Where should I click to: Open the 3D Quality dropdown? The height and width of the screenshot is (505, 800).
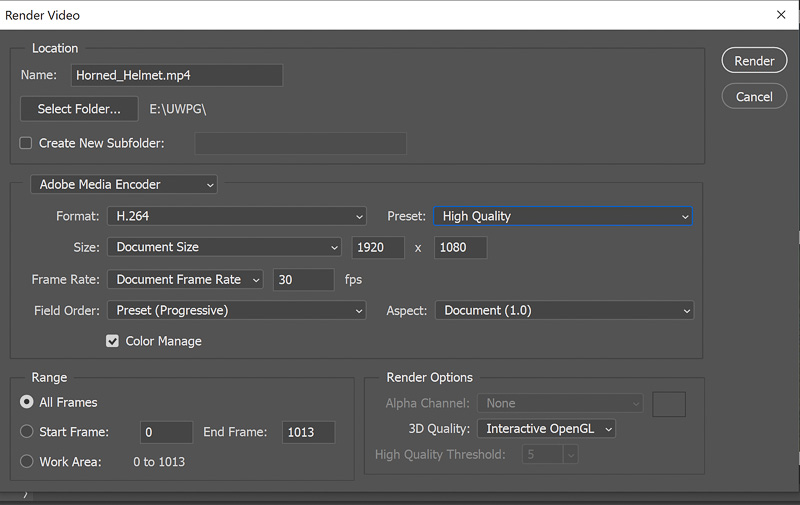pyautogui.click(x=545, y=429)
